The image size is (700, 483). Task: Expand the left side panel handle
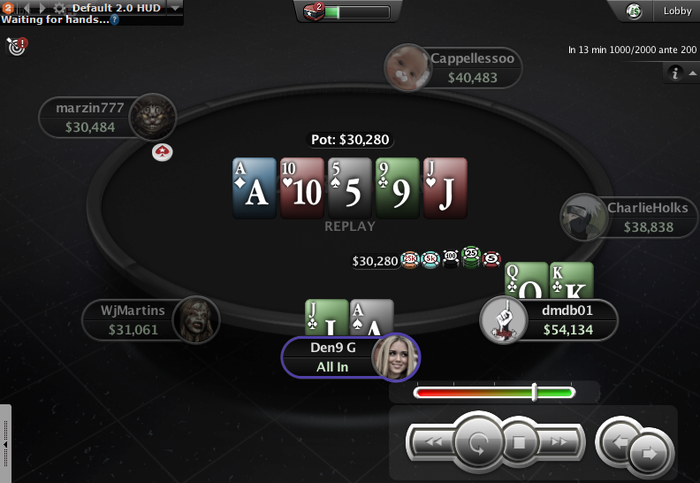click(x=5, y=444)
